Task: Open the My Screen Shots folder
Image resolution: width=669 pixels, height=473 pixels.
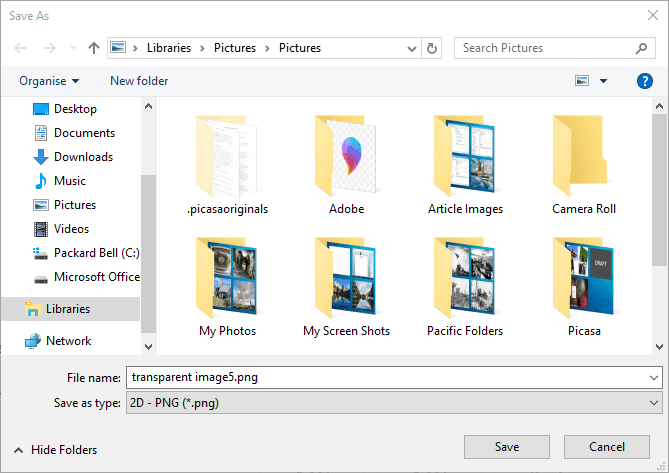Action: point(346,287)
